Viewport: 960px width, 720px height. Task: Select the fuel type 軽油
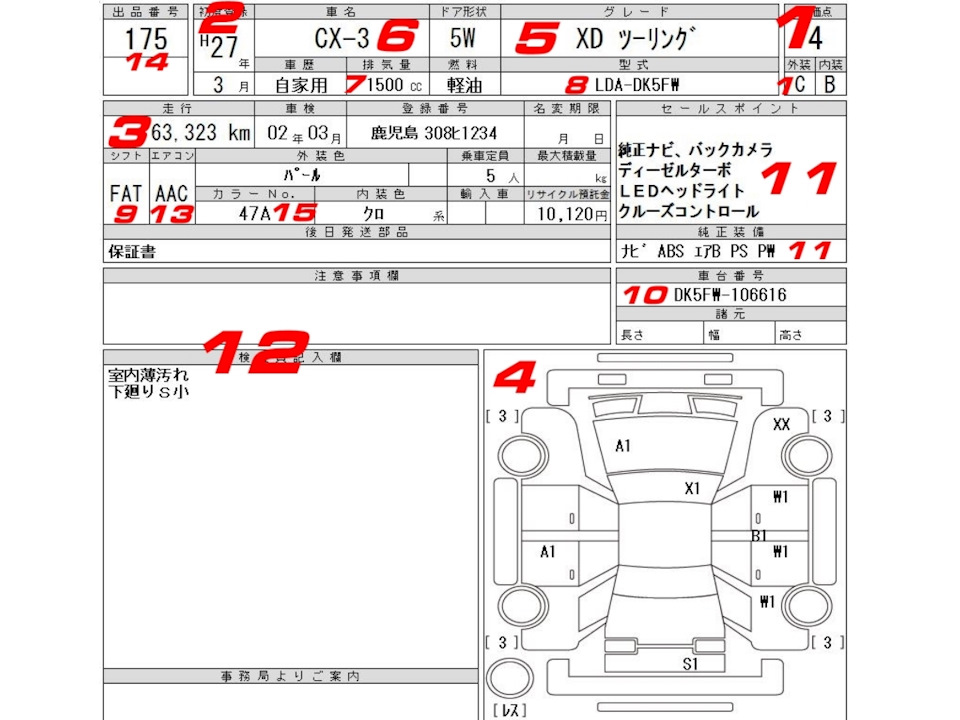click(465, 84)
